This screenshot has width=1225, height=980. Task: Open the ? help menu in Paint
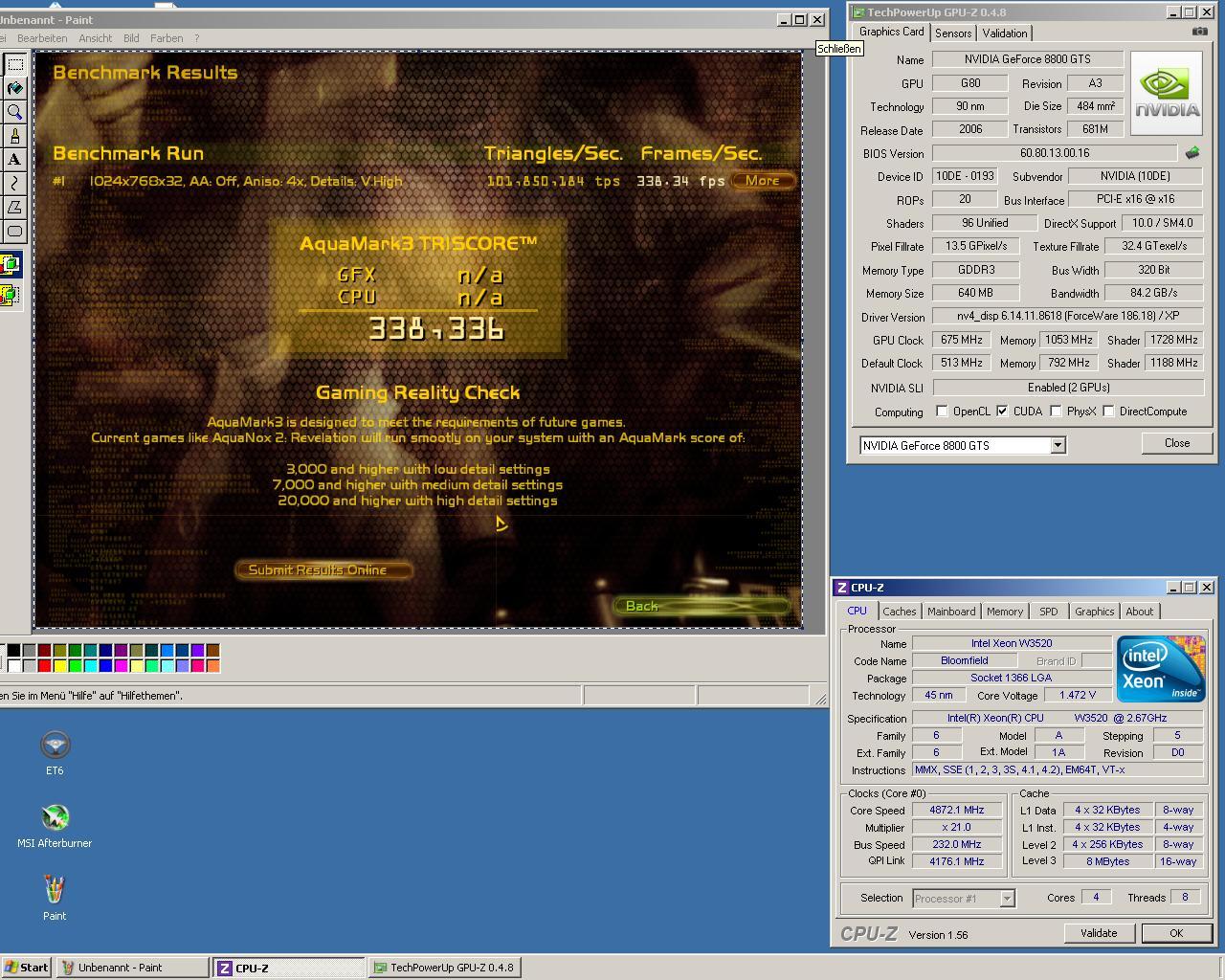(x=197, y=38)
